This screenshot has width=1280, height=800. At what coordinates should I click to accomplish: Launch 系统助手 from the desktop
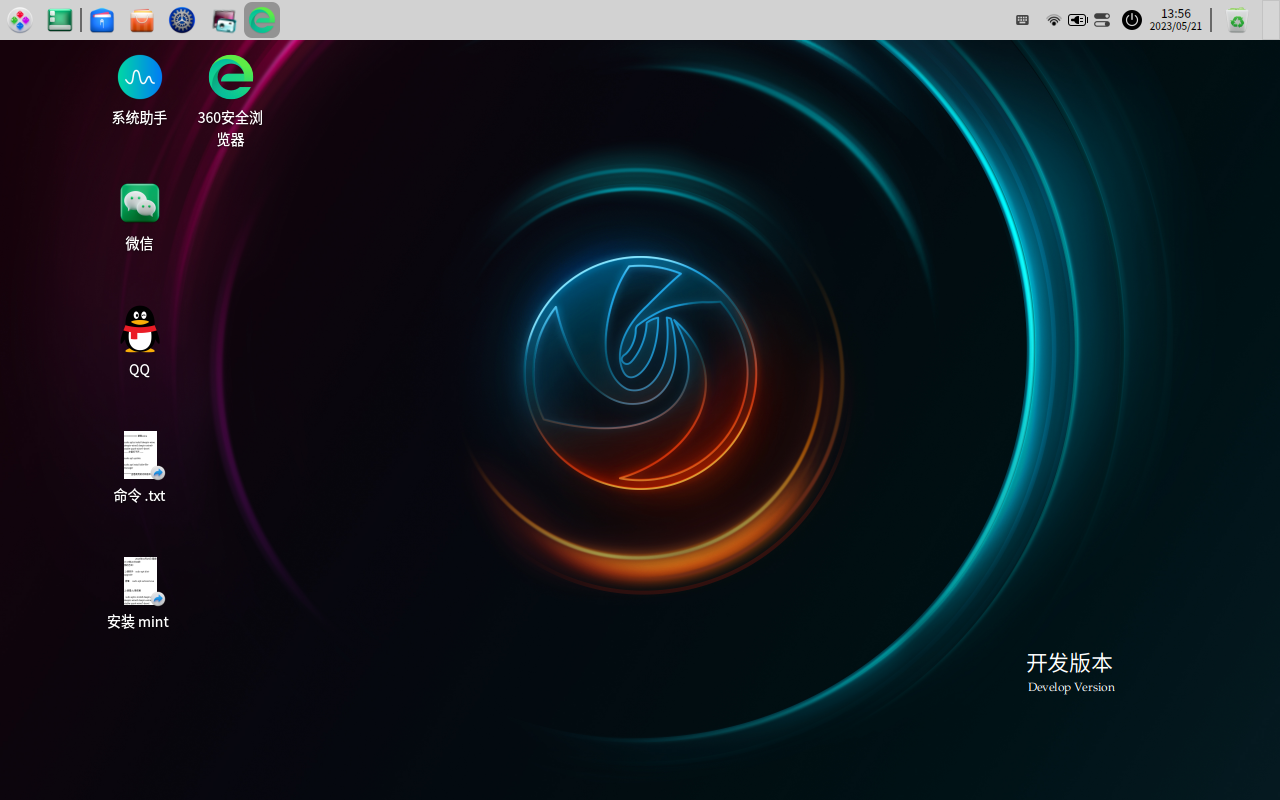[139, 77]
